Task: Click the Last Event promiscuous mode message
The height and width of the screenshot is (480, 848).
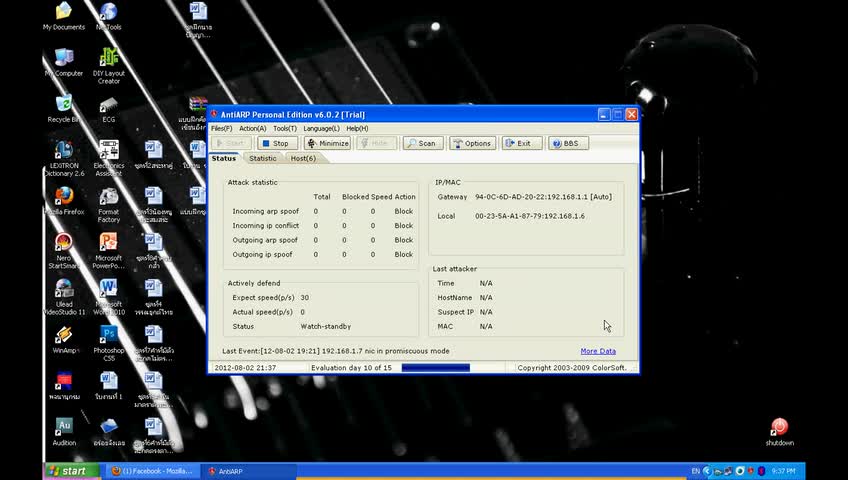Action: tap(336, 351)
